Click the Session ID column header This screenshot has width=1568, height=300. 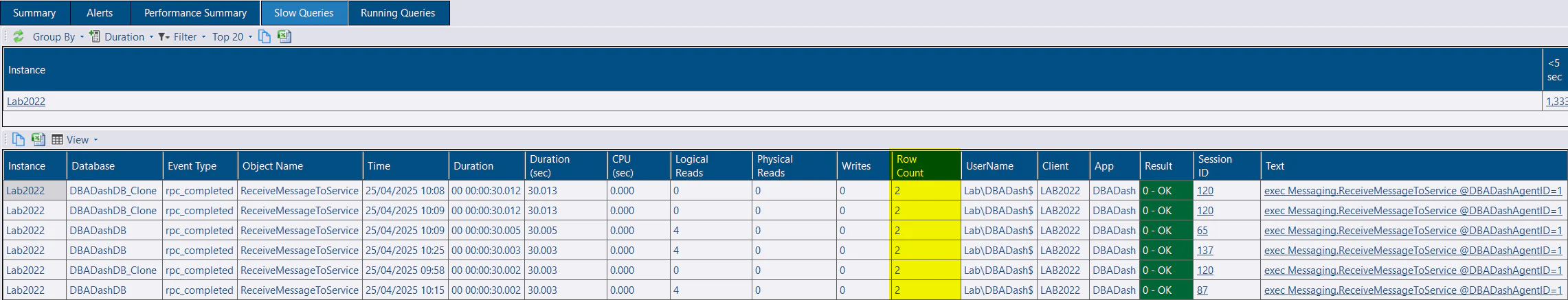[1227, 165]
